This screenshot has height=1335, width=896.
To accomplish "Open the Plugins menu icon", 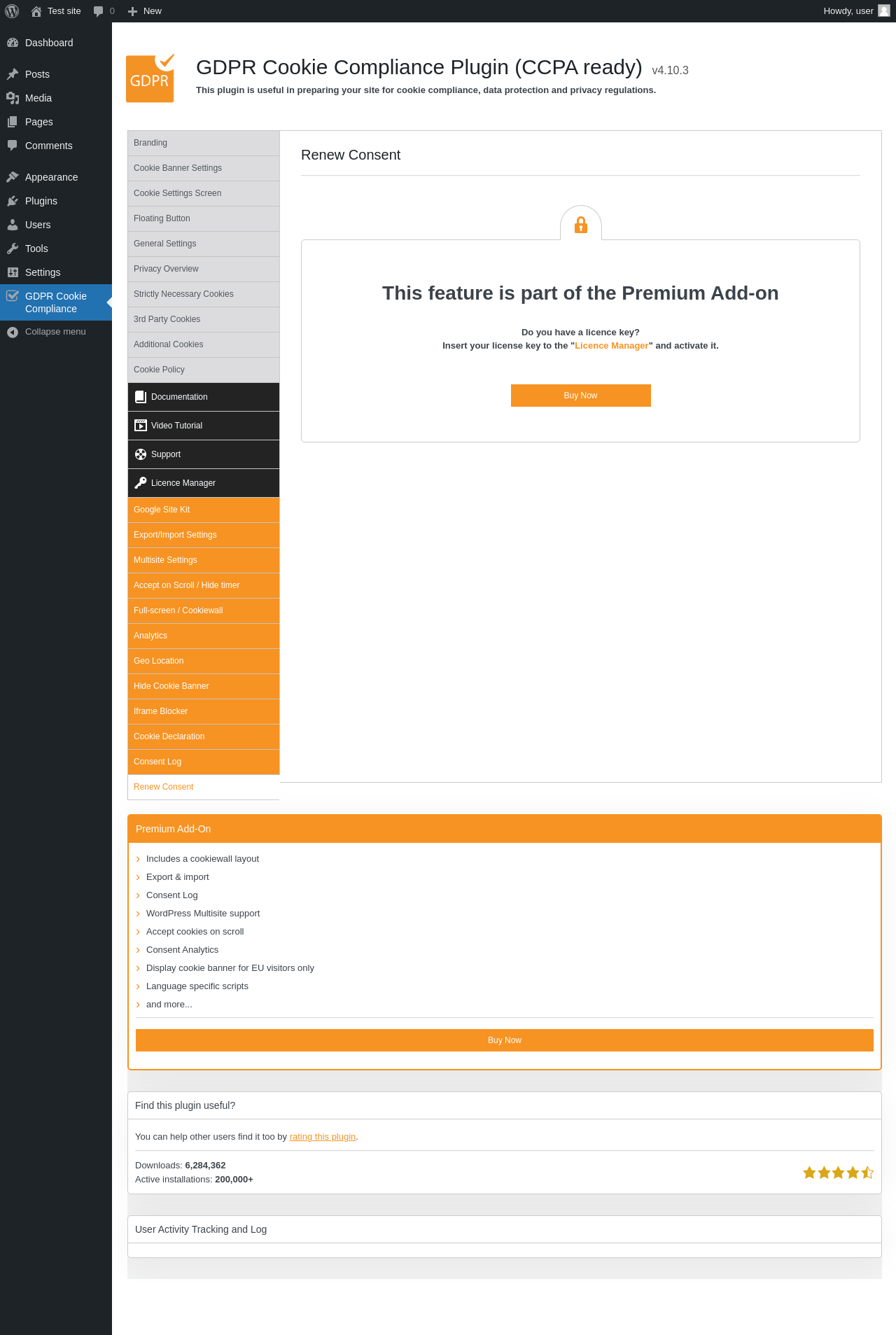I will click(x=13, y=201).
